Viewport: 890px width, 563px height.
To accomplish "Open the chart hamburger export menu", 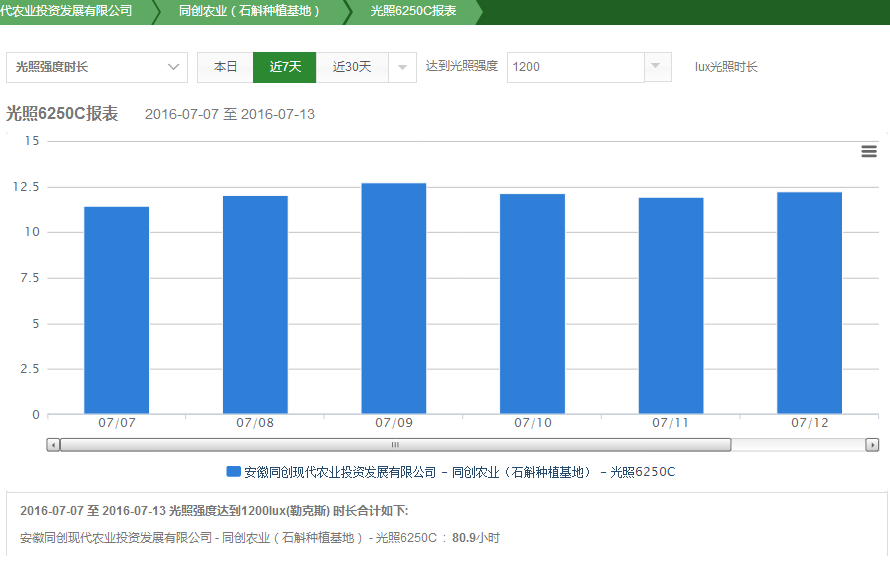I will pos(868,151).
